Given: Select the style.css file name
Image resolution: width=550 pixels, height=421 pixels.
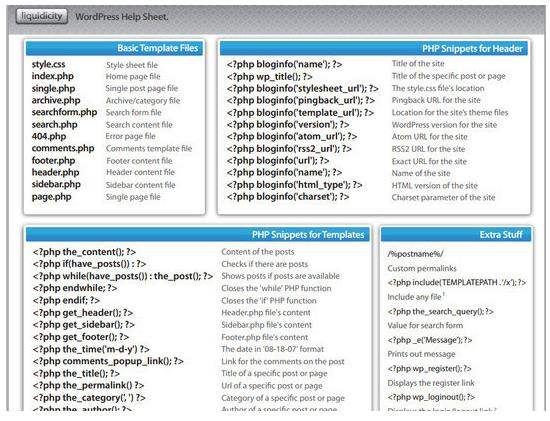Looking at the screenshot, I should (48, 64).
